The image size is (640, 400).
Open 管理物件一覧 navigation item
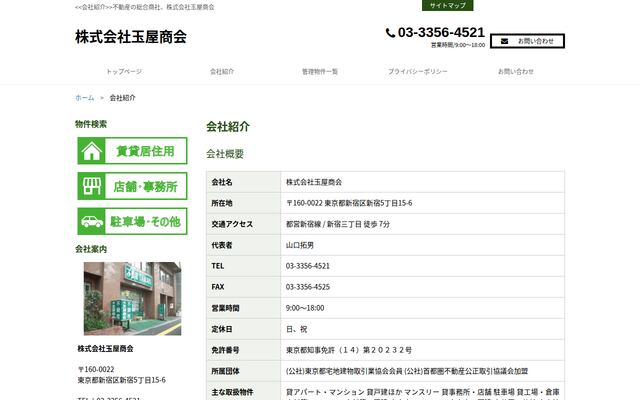320,71
